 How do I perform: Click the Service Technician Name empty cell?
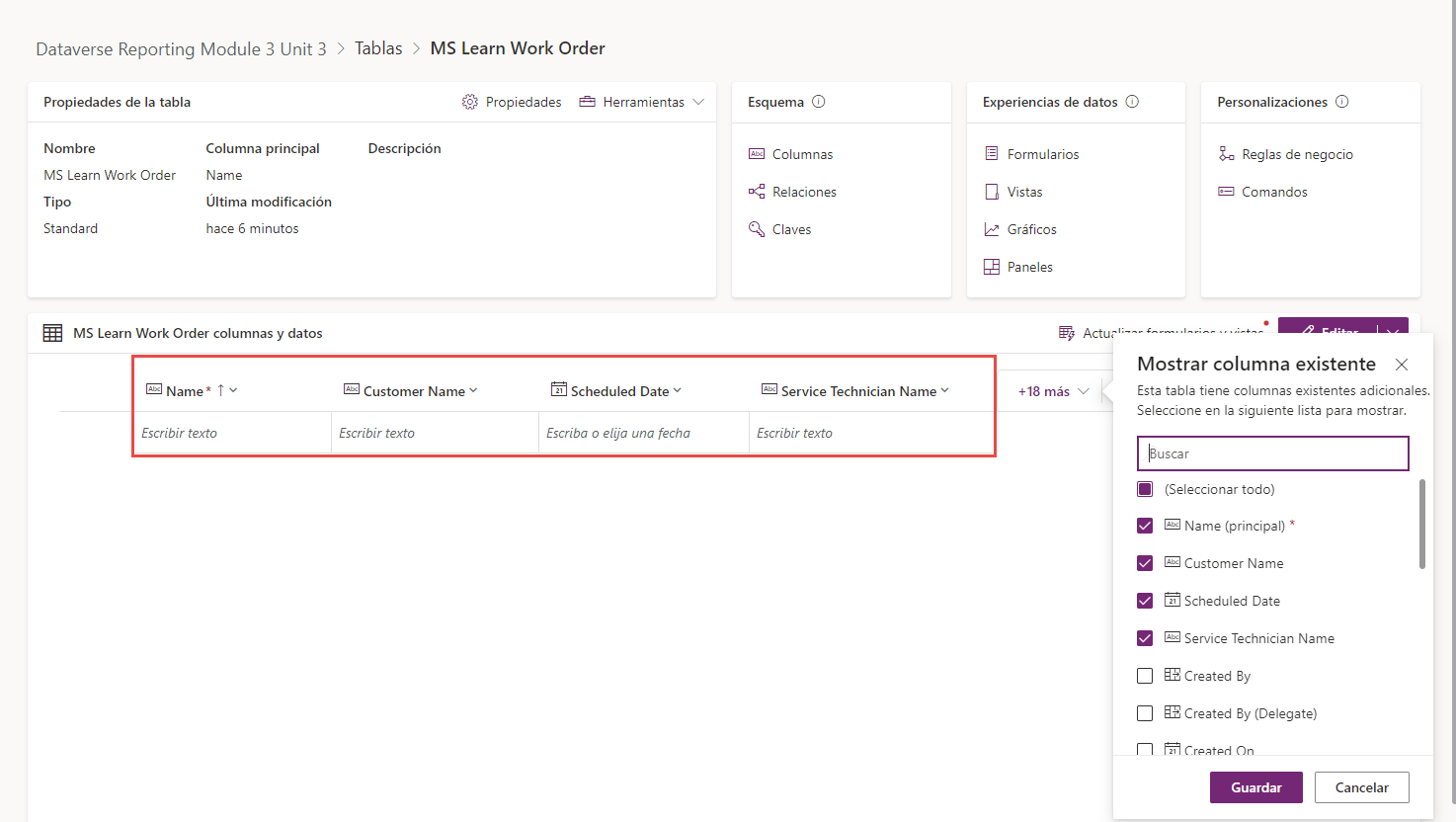(x=871, y=433)
